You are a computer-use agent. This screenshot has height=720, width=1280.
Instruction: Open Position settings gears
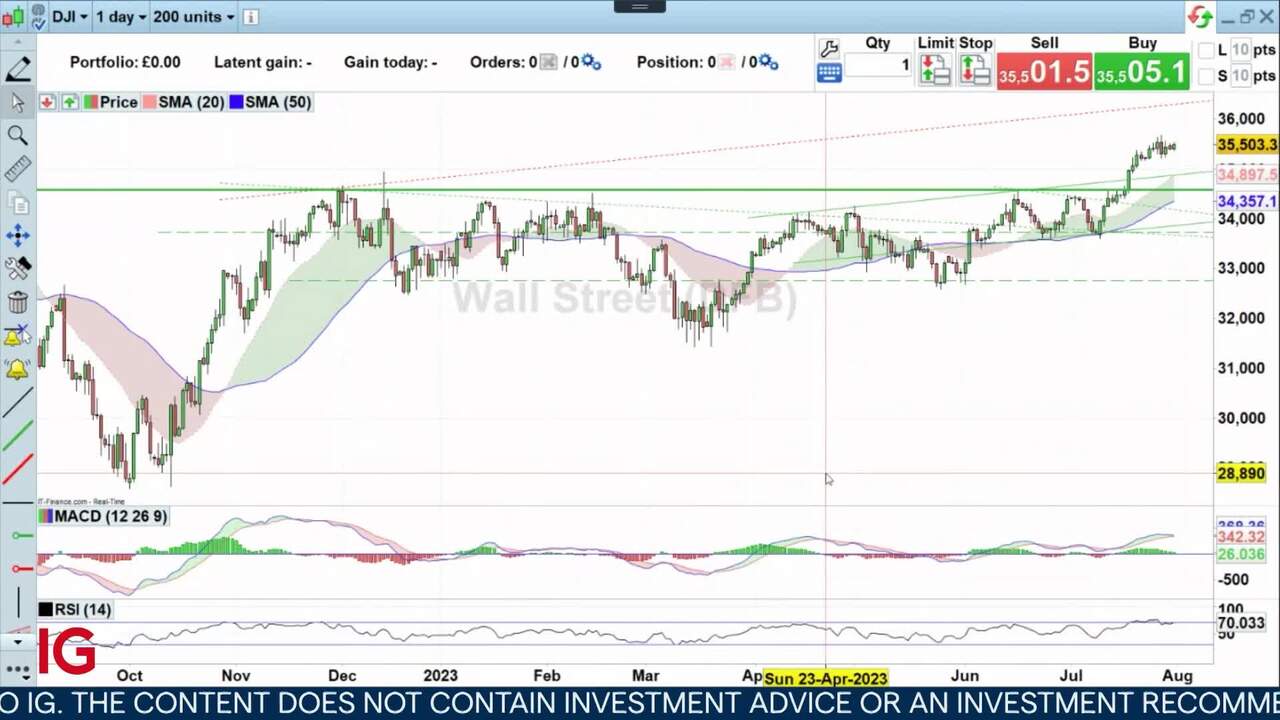click(768, 62)
